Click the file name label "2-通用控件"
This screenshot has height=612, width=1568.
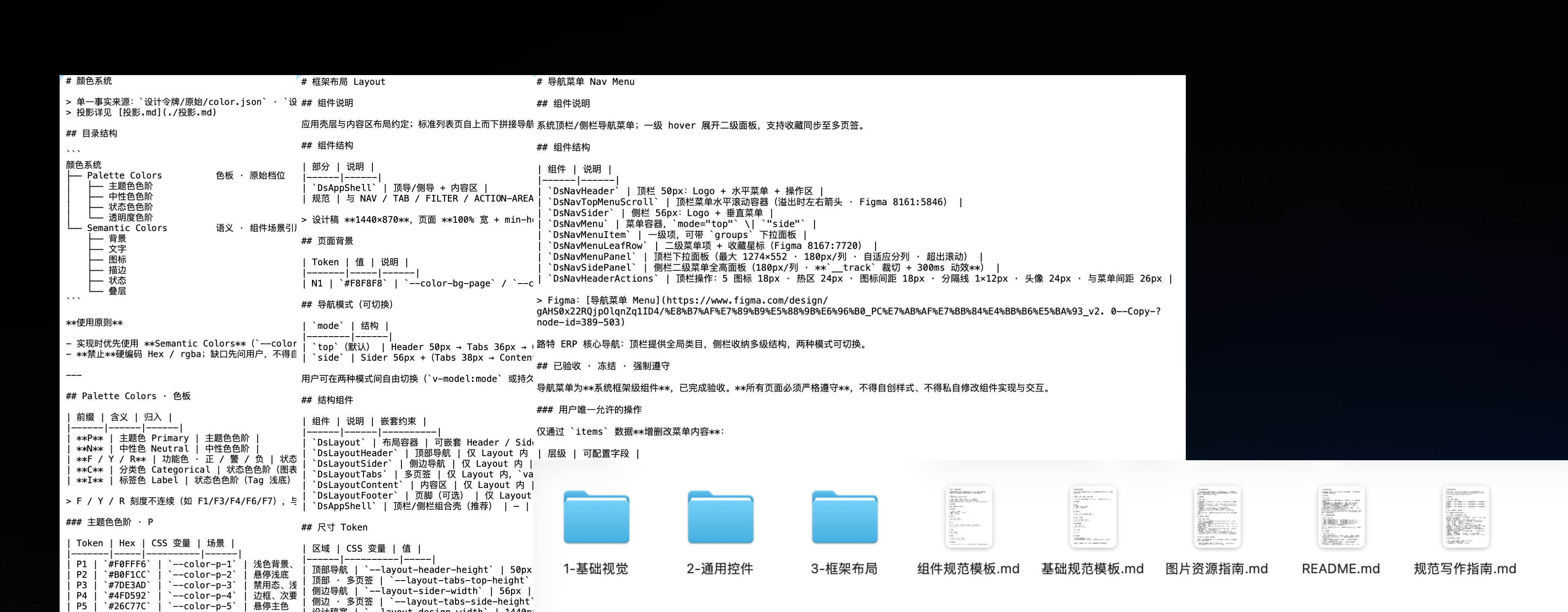click(x=720, y=569)
